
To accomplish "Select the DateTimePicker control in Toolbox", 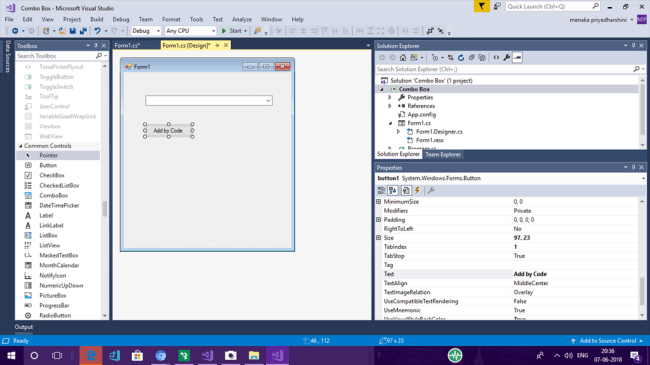I will 58,205.
